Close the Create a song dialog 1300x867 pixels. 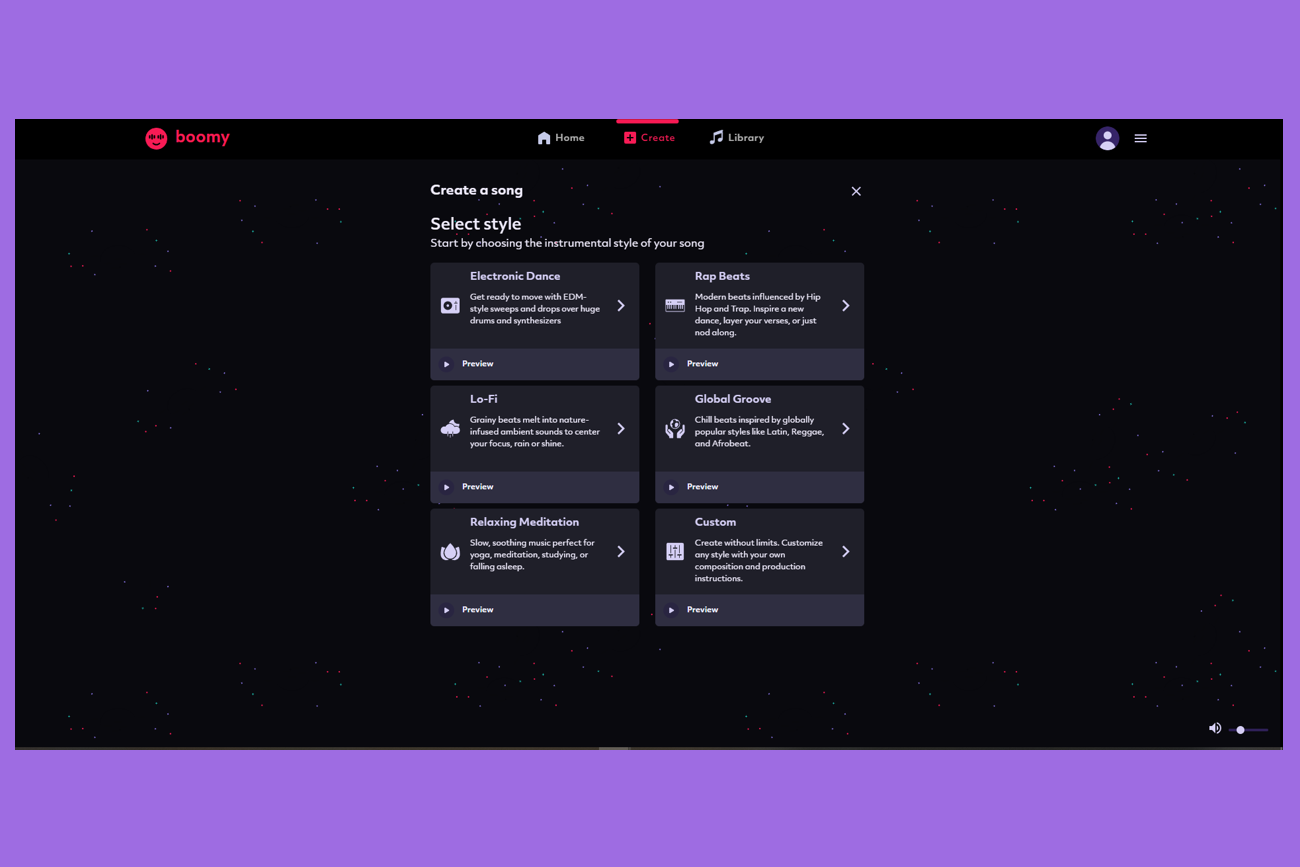click(x=856, y=191)
